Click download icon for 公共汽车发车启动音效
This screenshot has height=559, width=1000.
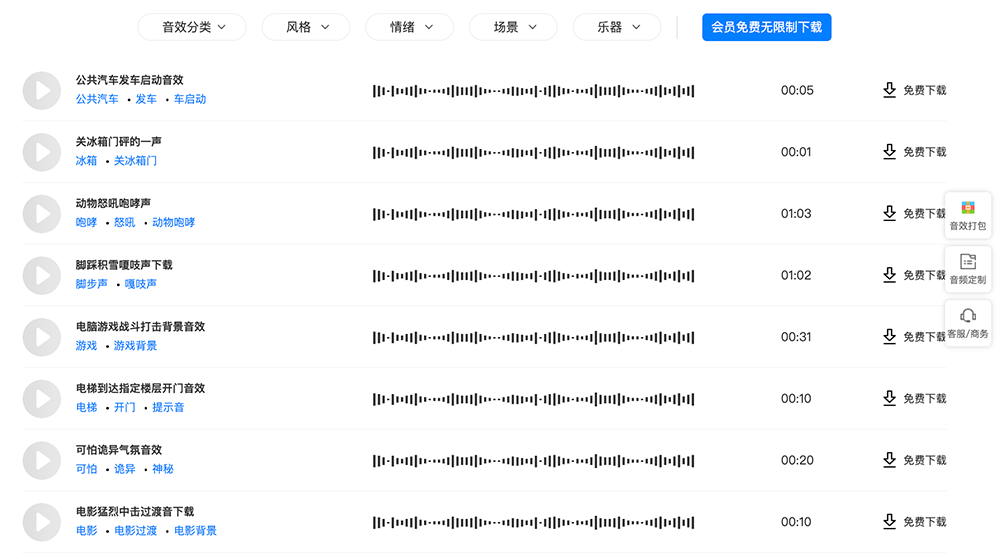[889, 90]
